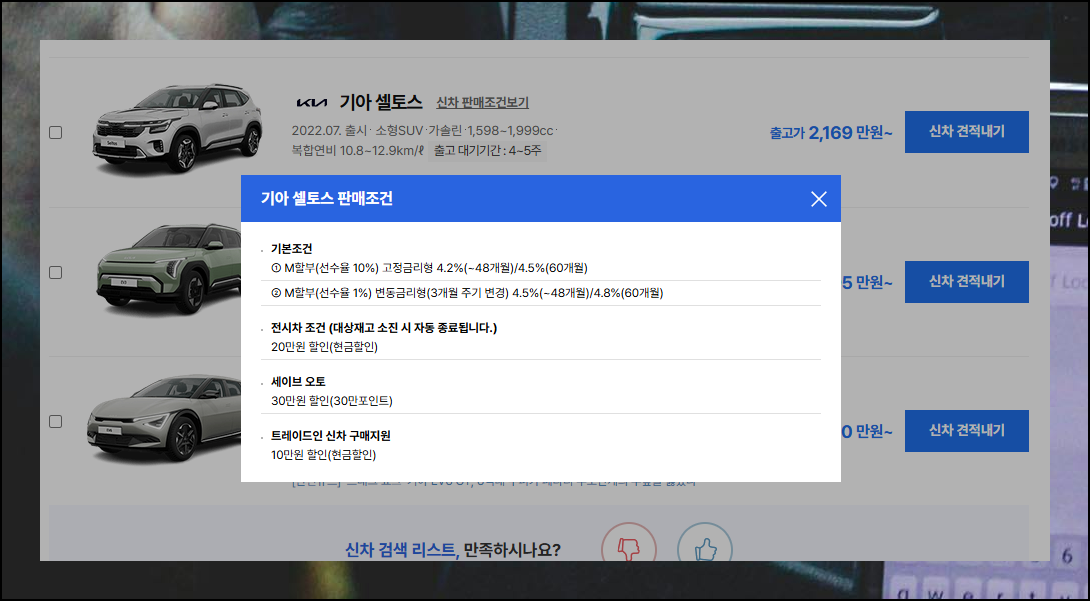Click the 출고 대기기간 : 4~5주 label

point(487,150)
